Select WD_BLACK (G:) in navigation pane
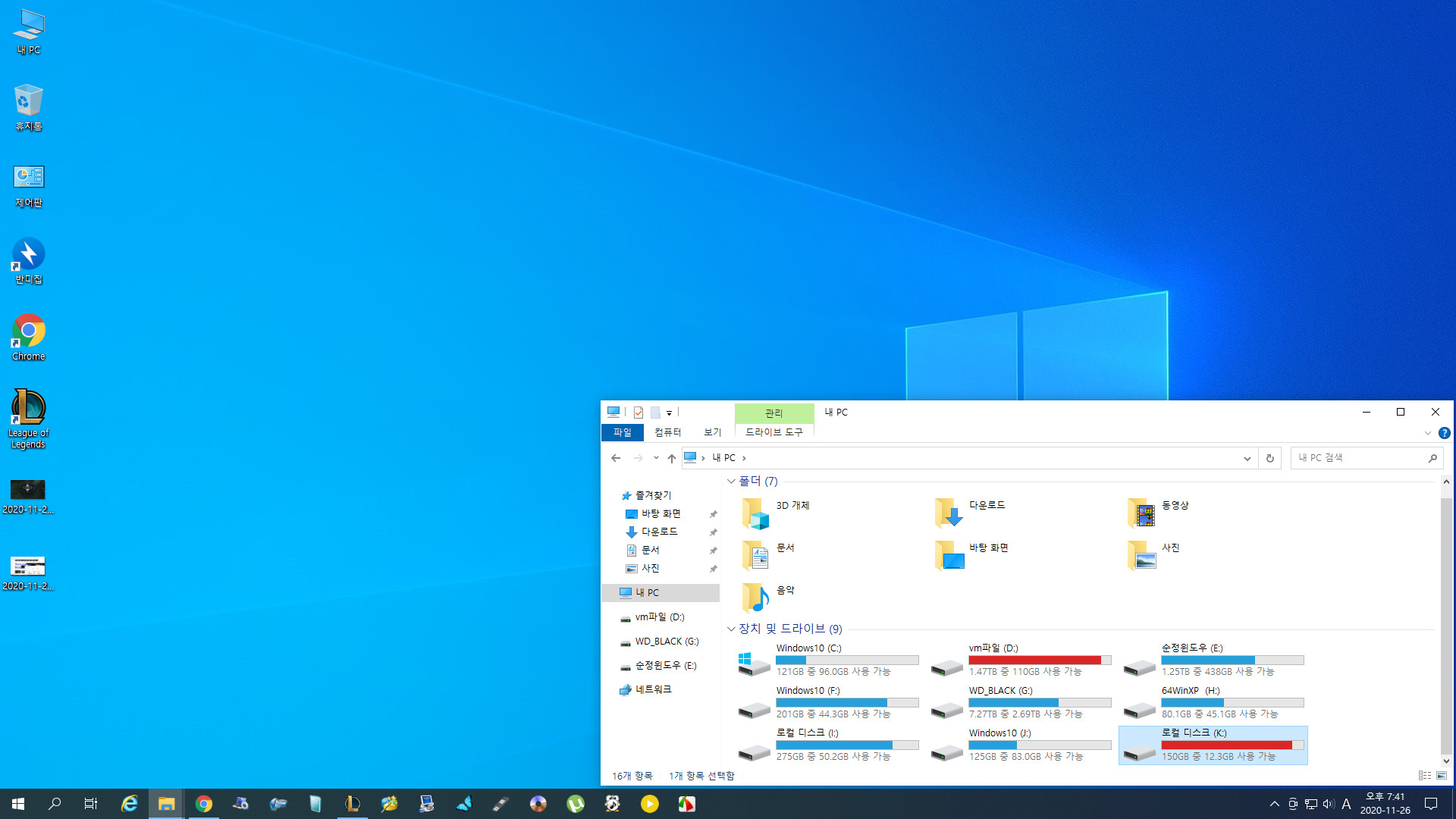Viewport: 1456px width, 819px height. 659,642
